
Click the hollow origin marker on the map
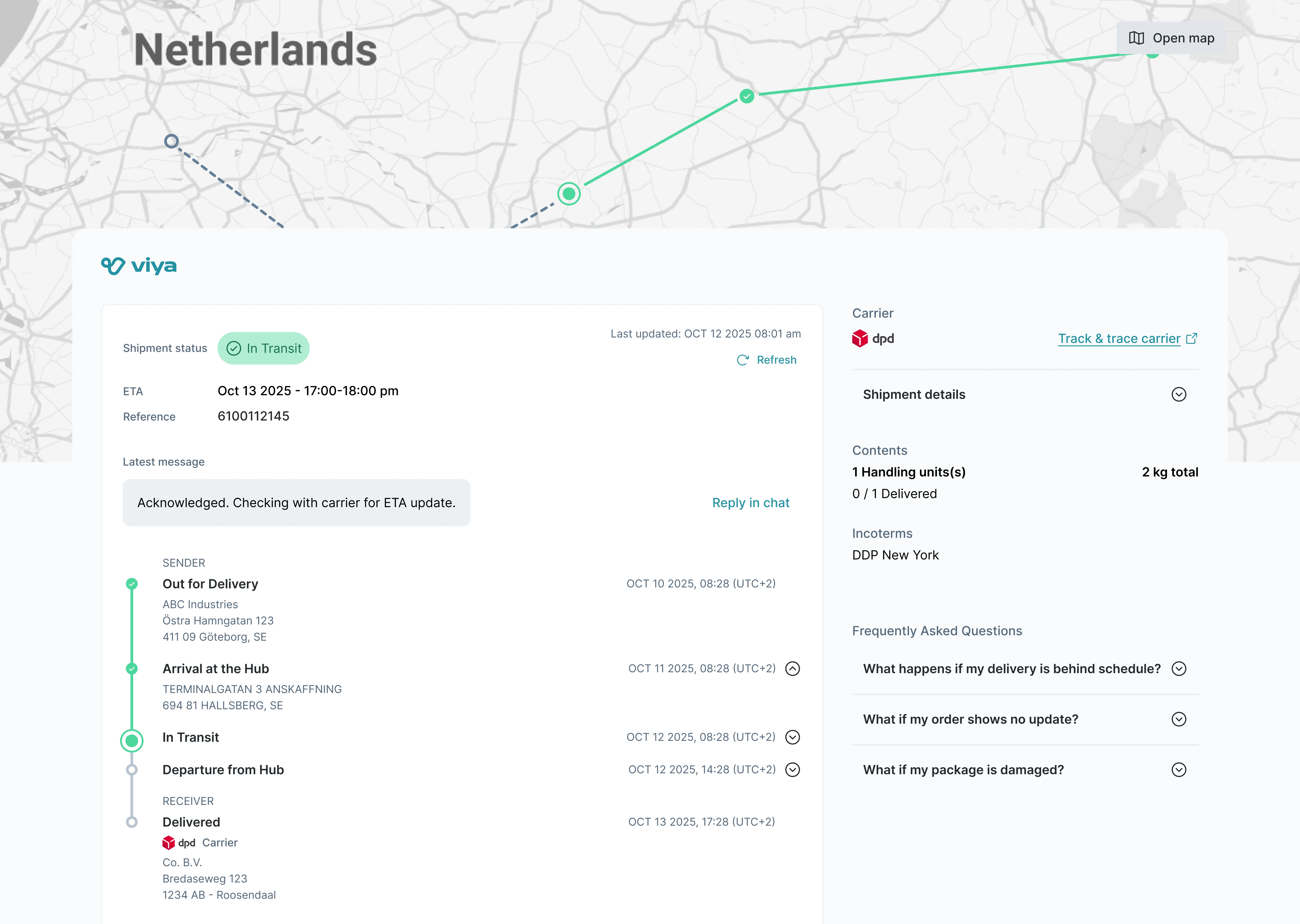[171, 141]
